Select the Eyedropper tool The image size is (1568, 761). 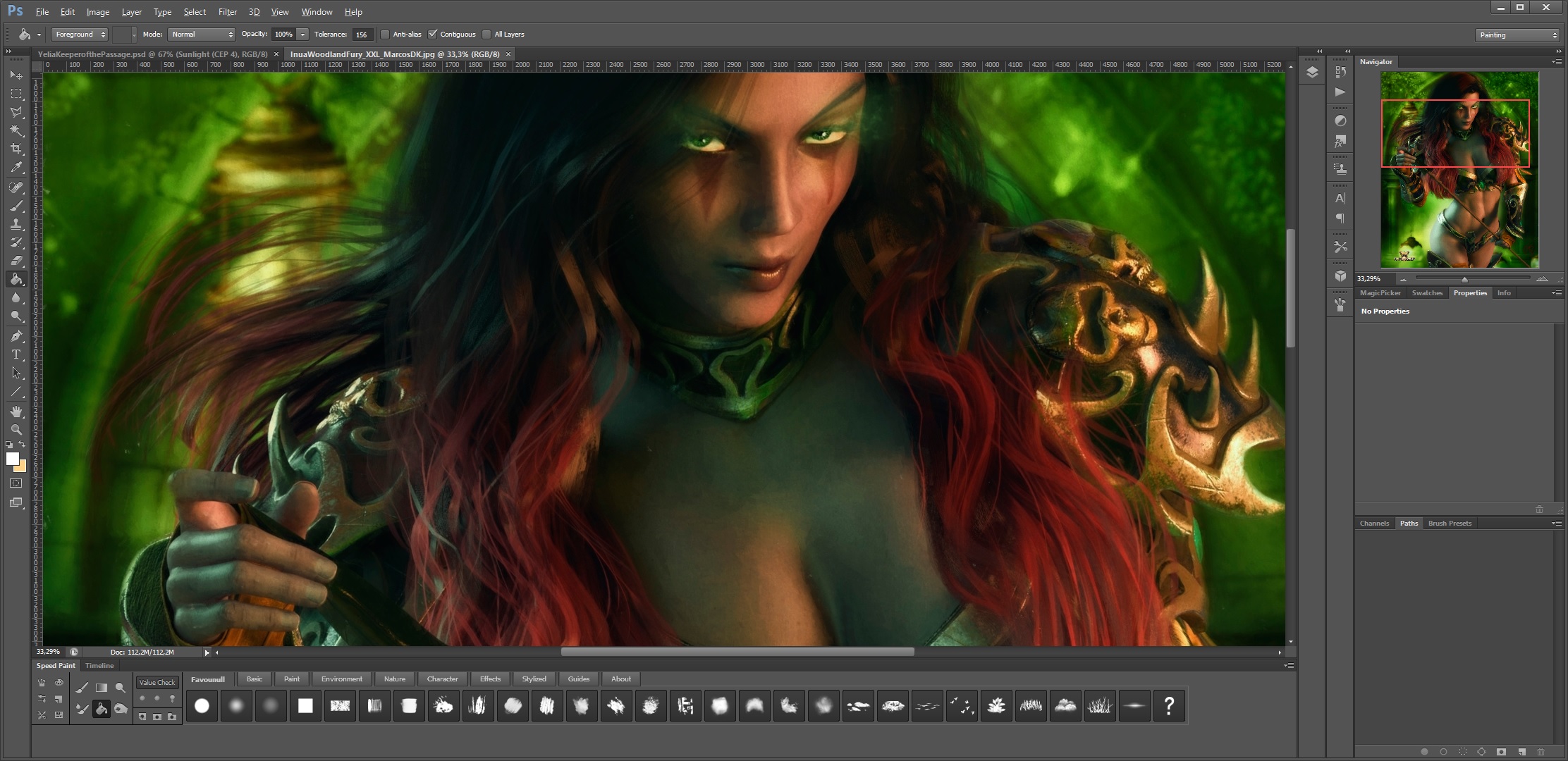coord(16,168)
